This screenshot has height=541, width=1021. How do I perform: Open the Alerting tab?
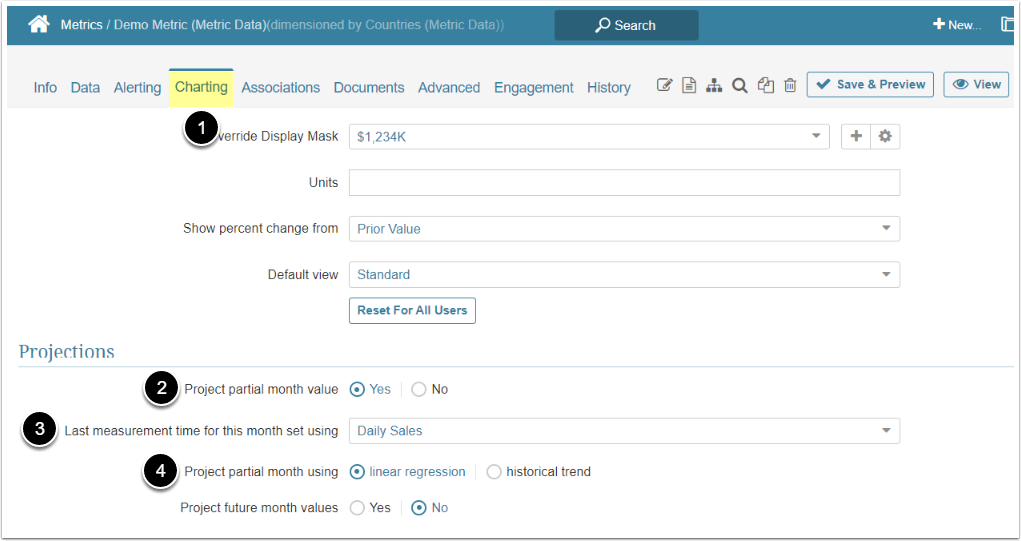point(137,88)
